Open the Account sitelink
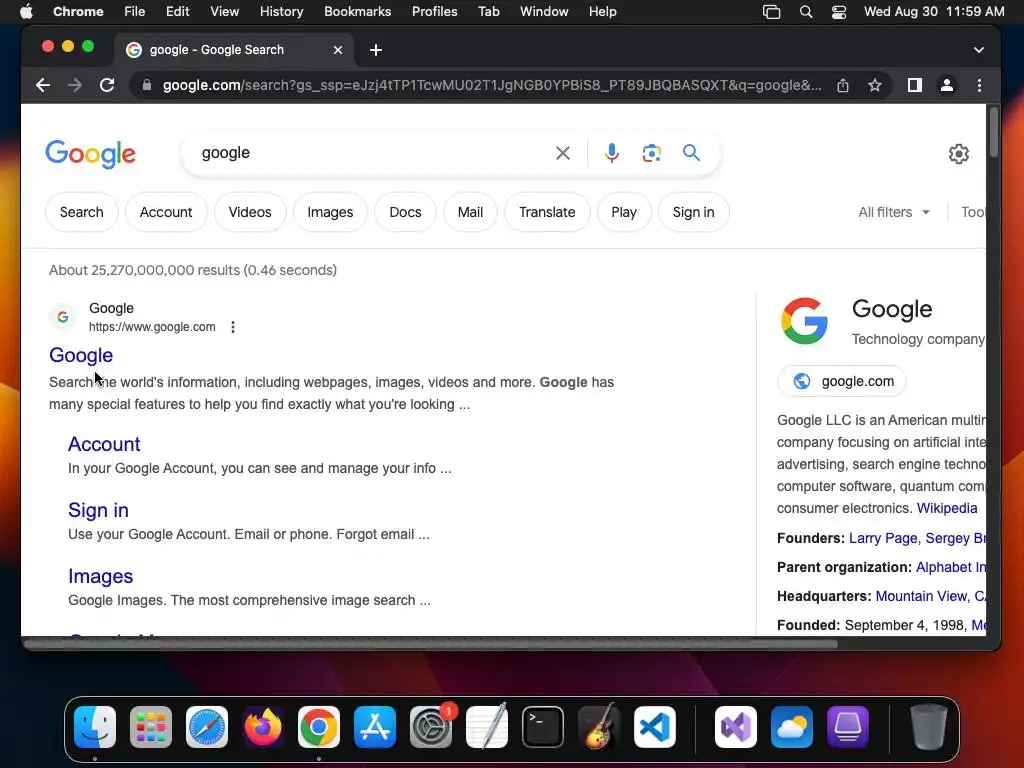 click(x=104, y=444)
